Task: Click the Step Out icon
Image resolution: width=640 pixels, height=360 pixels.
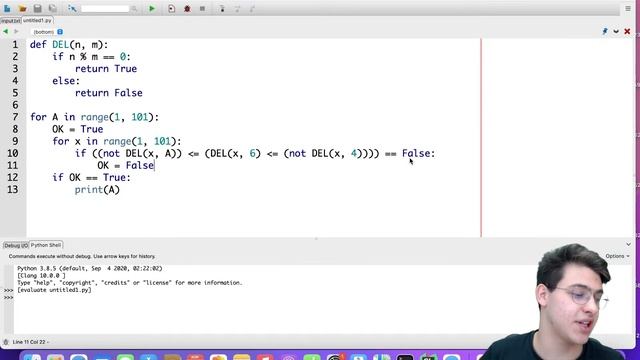Action: pyautogui.click(x=252, y=9)
